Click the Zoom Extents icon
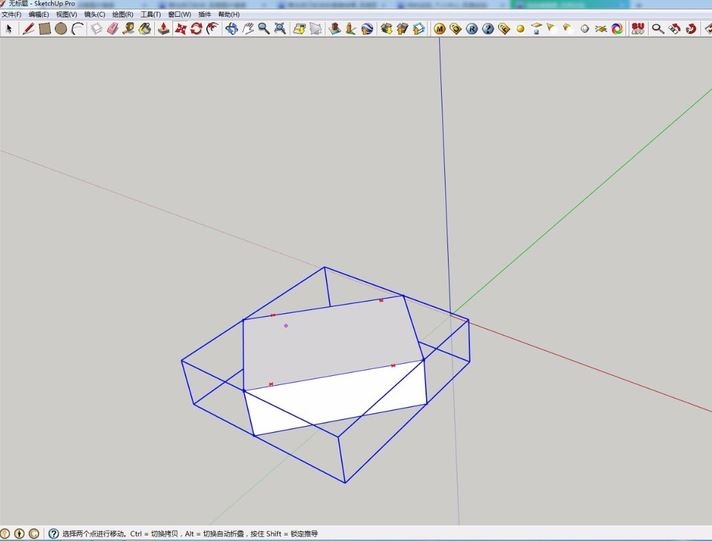This screenshot has width=712, height=541. point(280,29)
